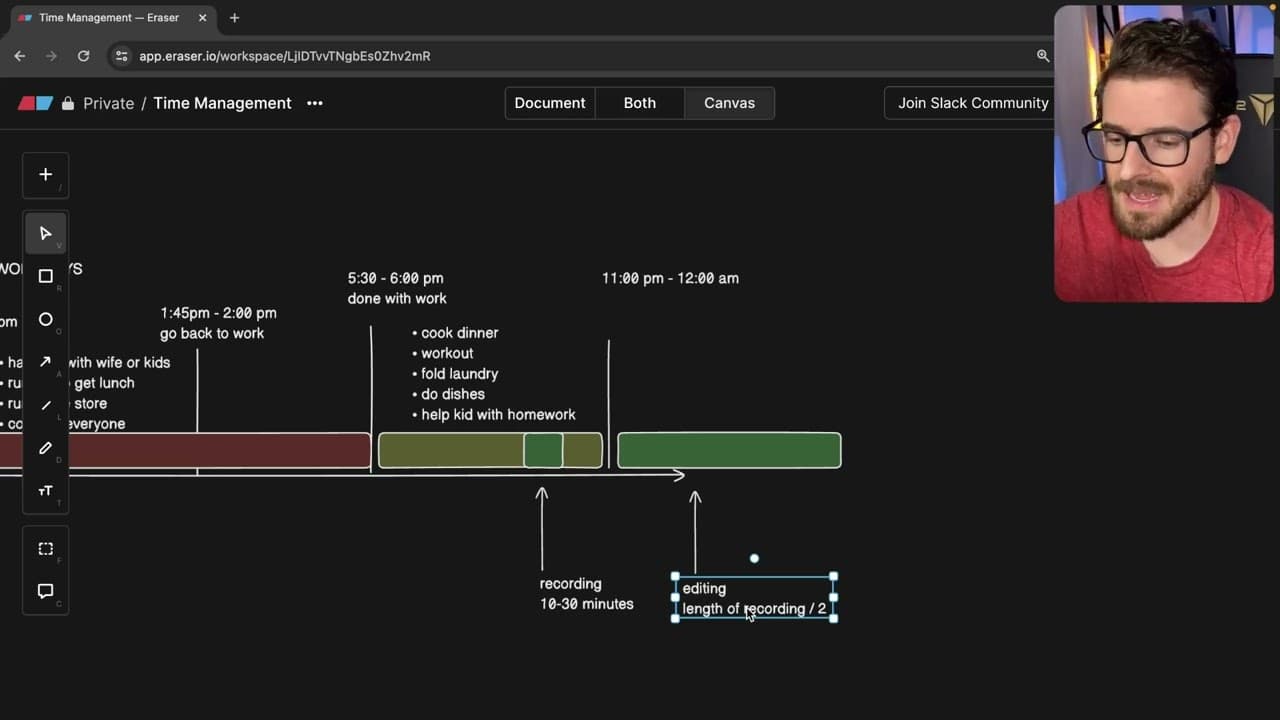Switch to Canvas view
This screenshot has height=720, width=1280.
[729, 103]
